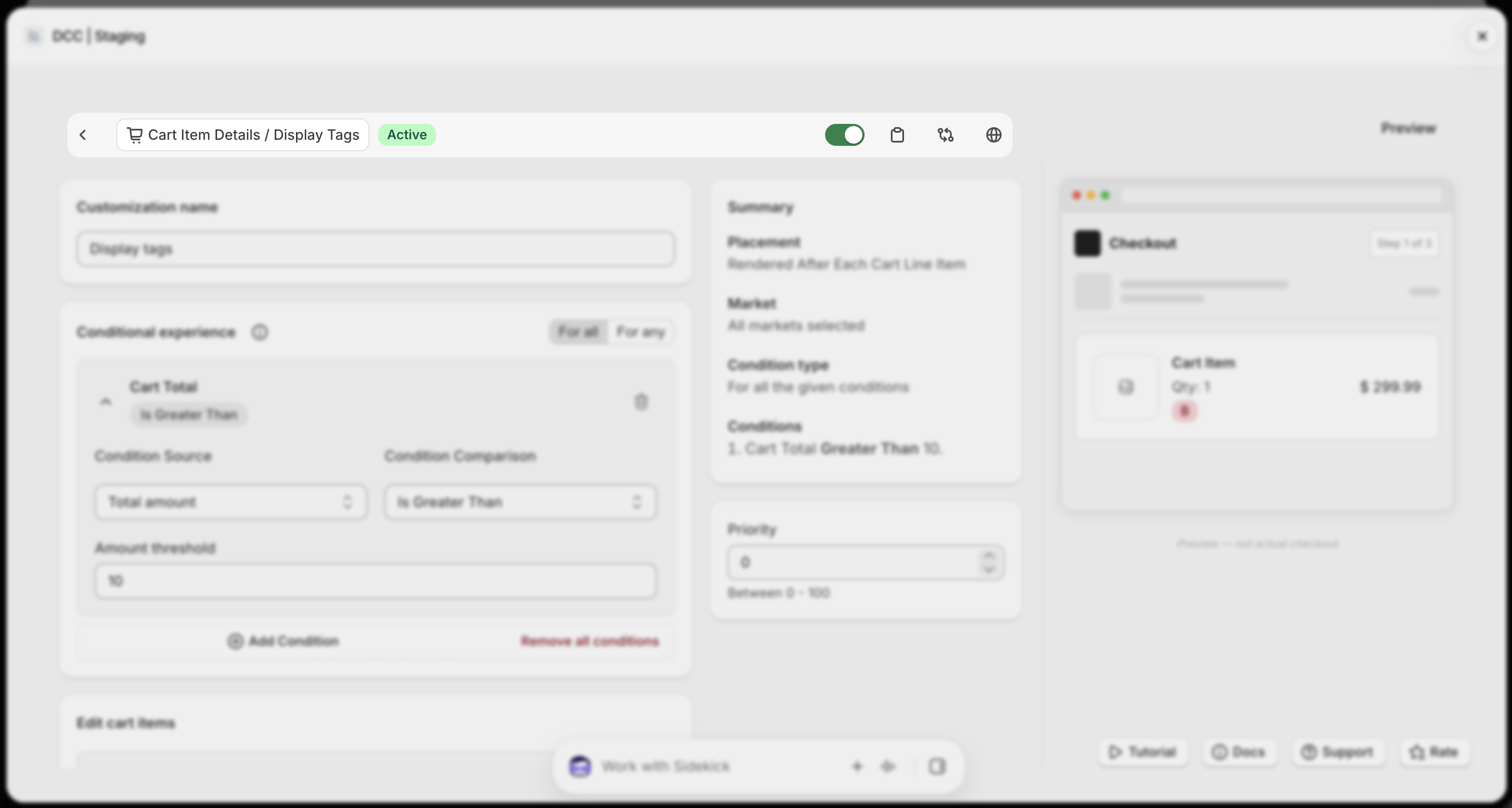Click the plus icon in Sidekick bar
The width and height of the screenshot is (1512, 808).
[x=857, y=766]
